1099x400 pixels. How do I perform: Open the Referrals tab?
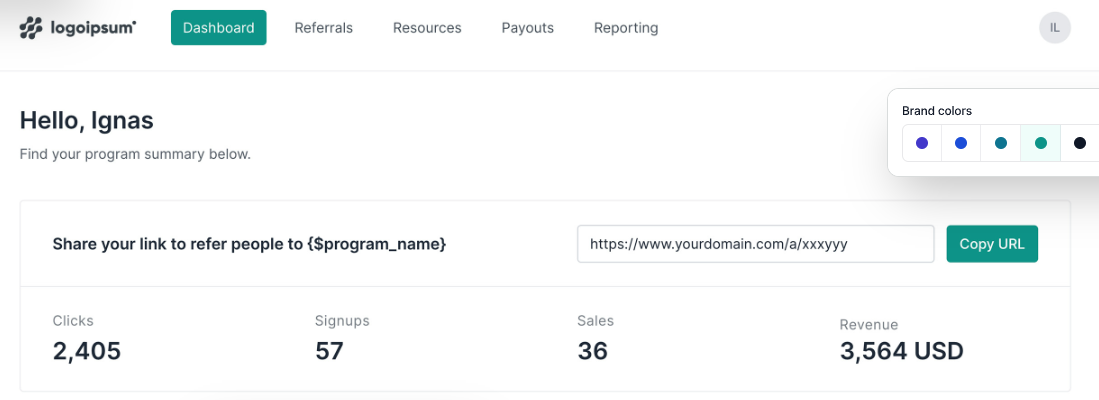[323, 28]
